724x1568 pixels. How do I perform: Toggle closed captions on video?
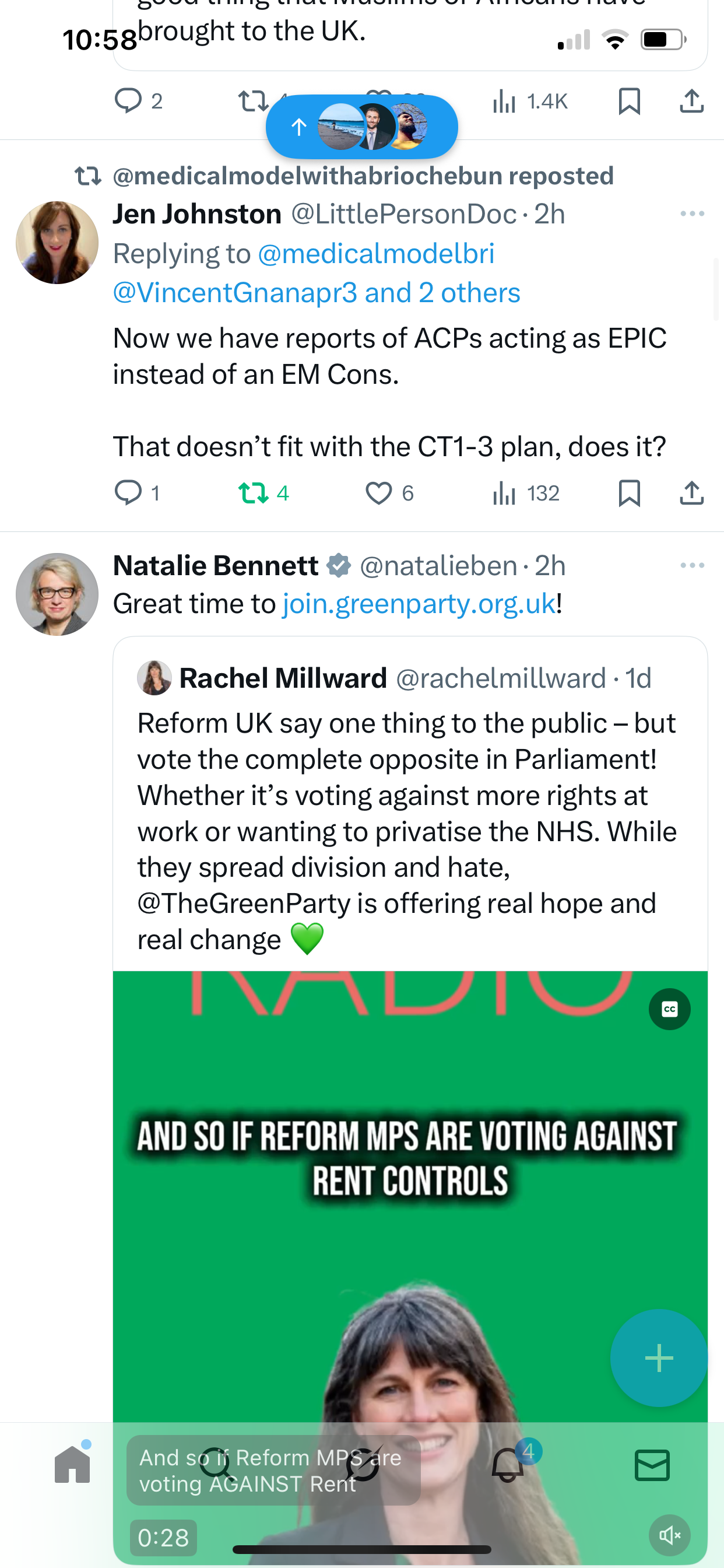point(669,1009)
